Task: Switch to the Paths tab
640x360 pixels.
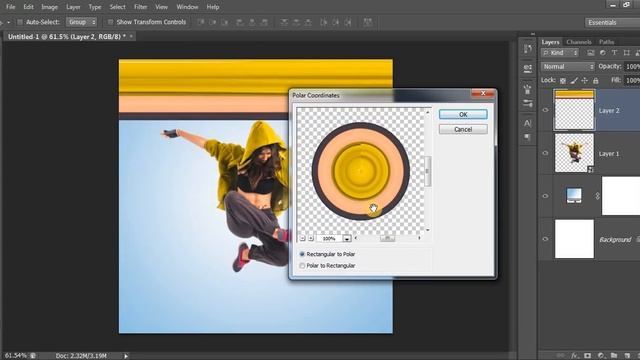Action: (607, 42)
